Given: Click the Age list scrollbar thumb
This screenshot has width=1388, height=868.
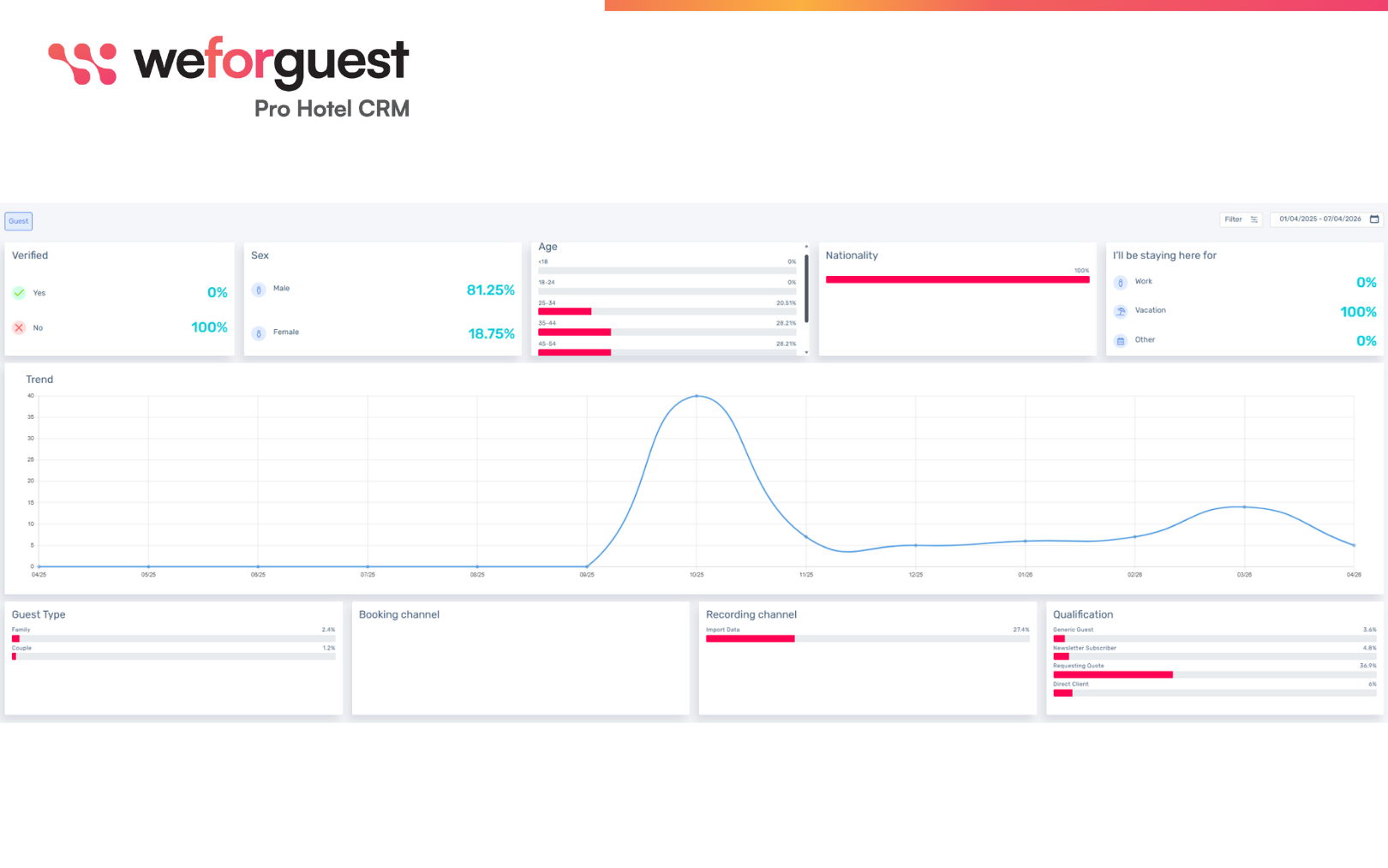Looking at the screenshot, I should [x=806, y=288].
